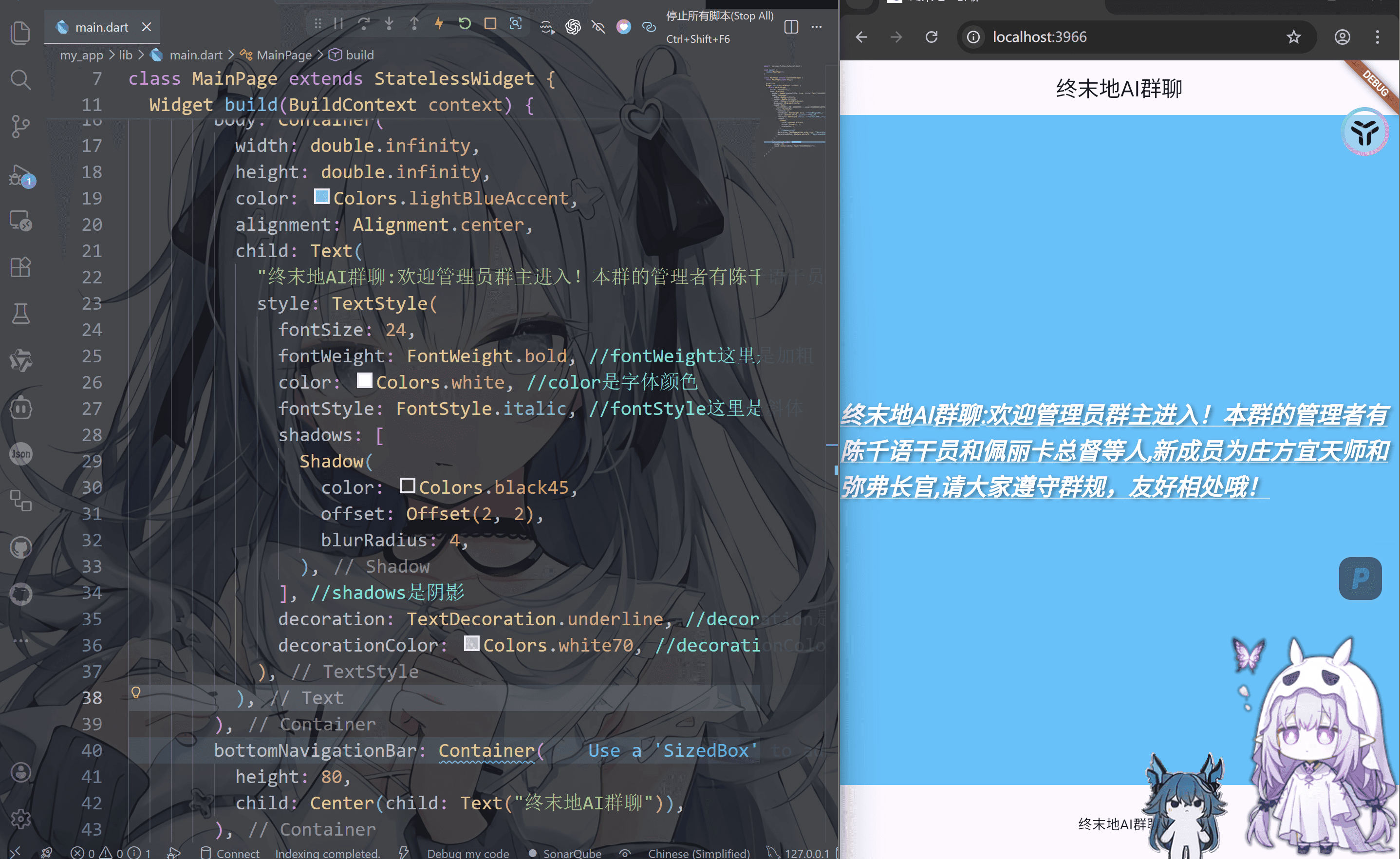Image resolution: width=1400 pixels, height=859 pixels.
Task: View site information for localhost
Action: tap(973, 37)
